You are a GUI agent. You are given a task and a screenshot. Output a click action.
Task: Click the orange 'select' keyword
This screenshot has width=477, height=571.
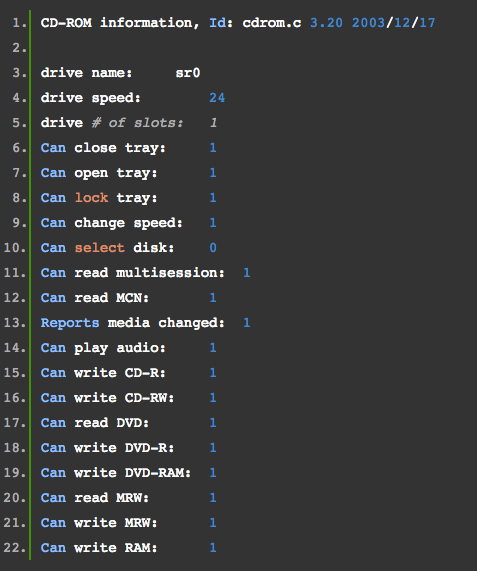coord(100,248)
